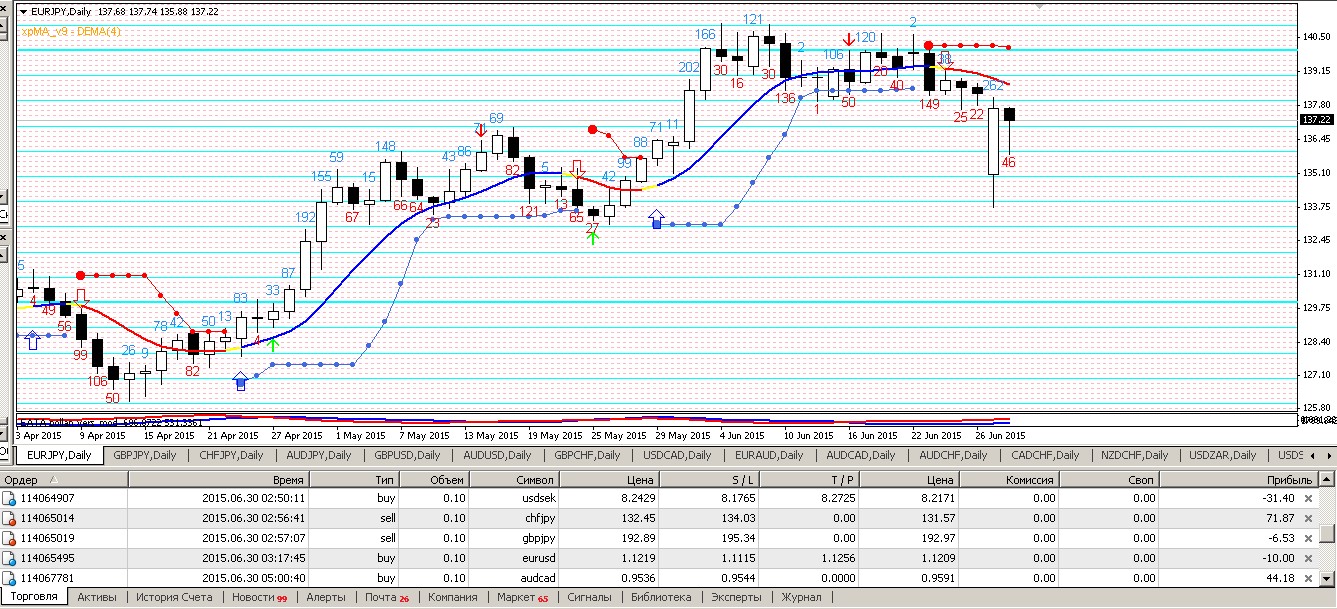Screen dimensions: 1337x609
Task: Close order 114065495 eurusd with the X
Action: 1308,558
